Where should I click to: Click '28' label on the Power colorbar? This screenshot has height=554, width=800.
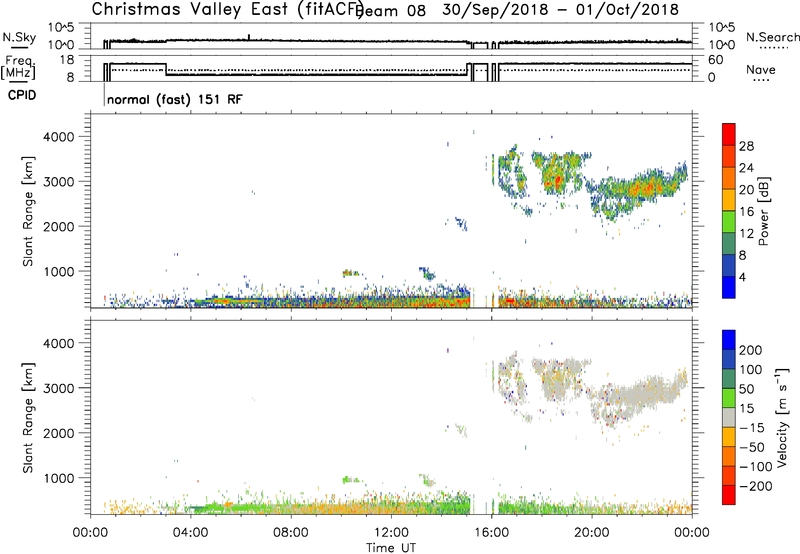(x=746, y=146)
